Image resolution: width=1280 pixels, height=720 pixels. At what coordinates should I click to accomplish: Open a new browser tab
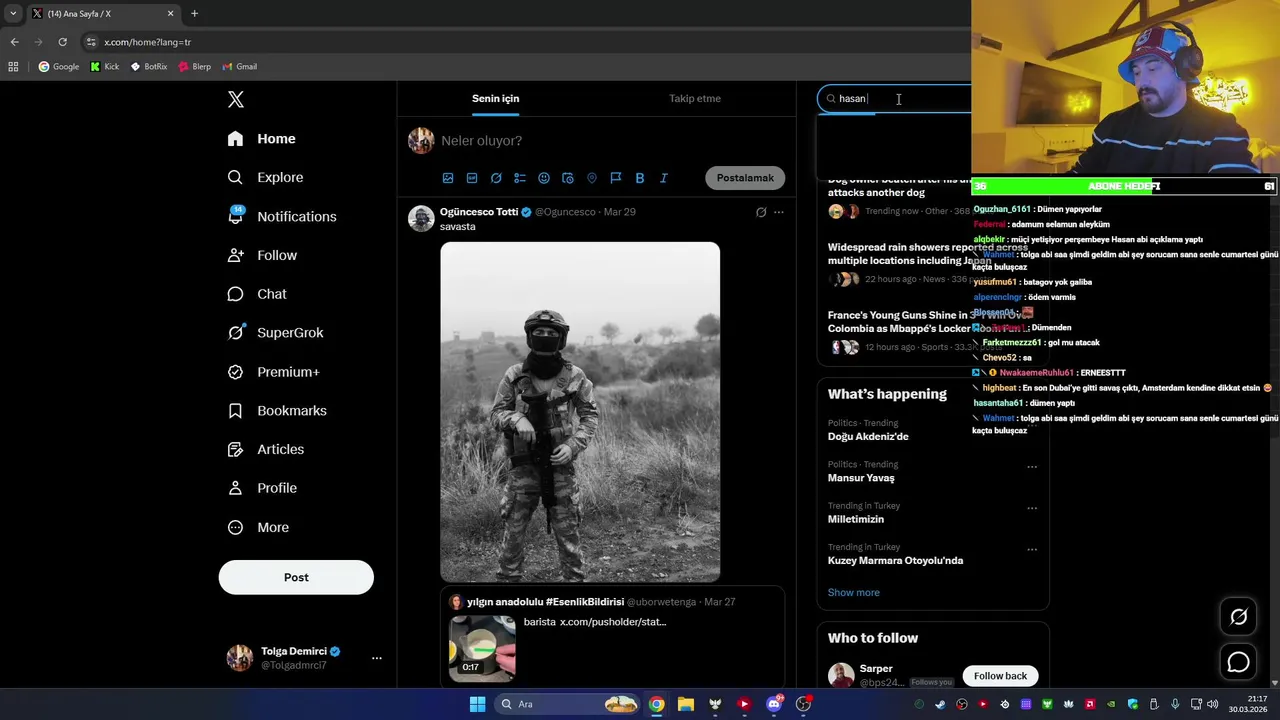coord(194,14)
